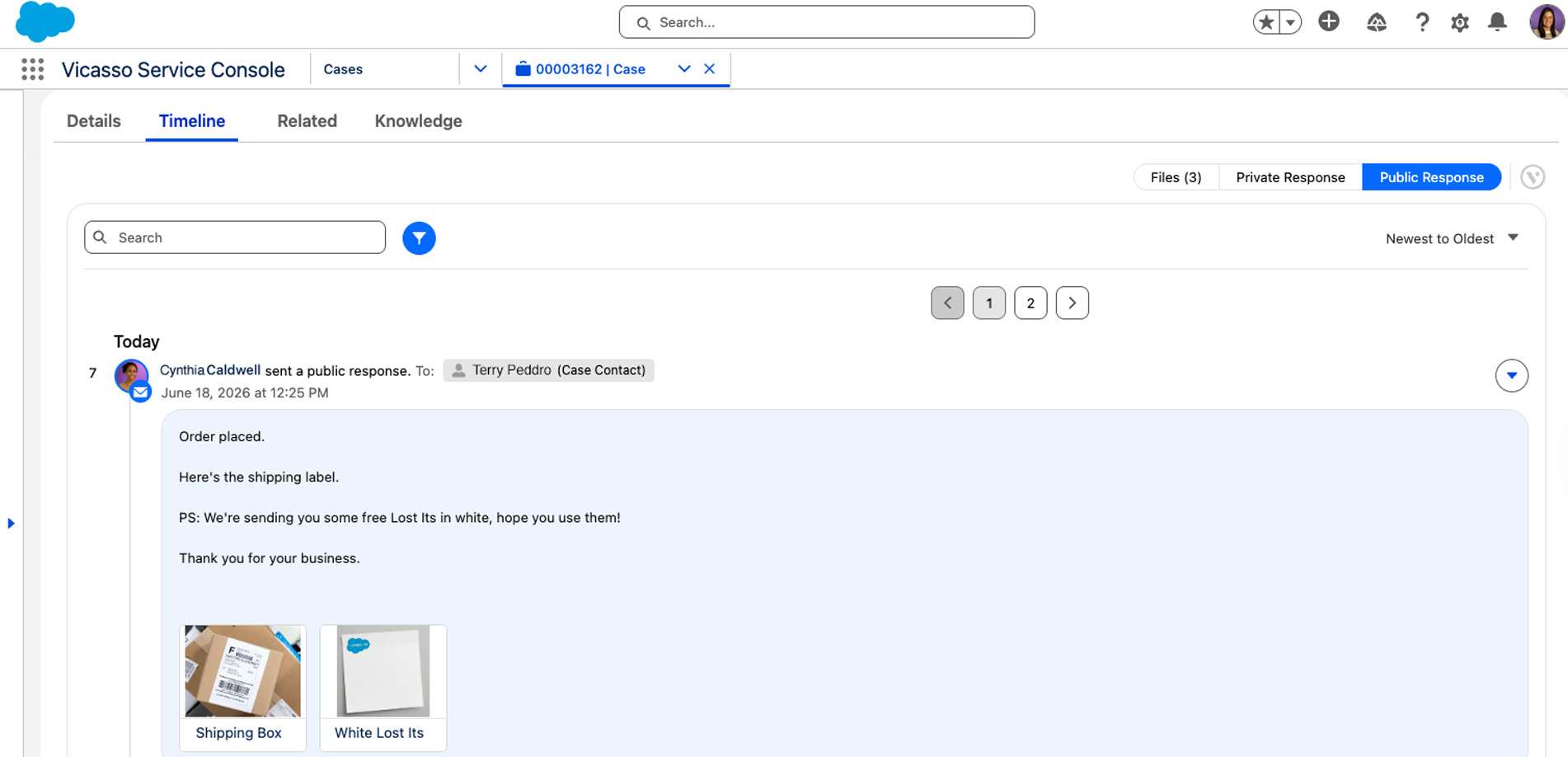Open the Help question mark icon
The height and width of the screenshot is (757, 1568).
(1421, 22)
